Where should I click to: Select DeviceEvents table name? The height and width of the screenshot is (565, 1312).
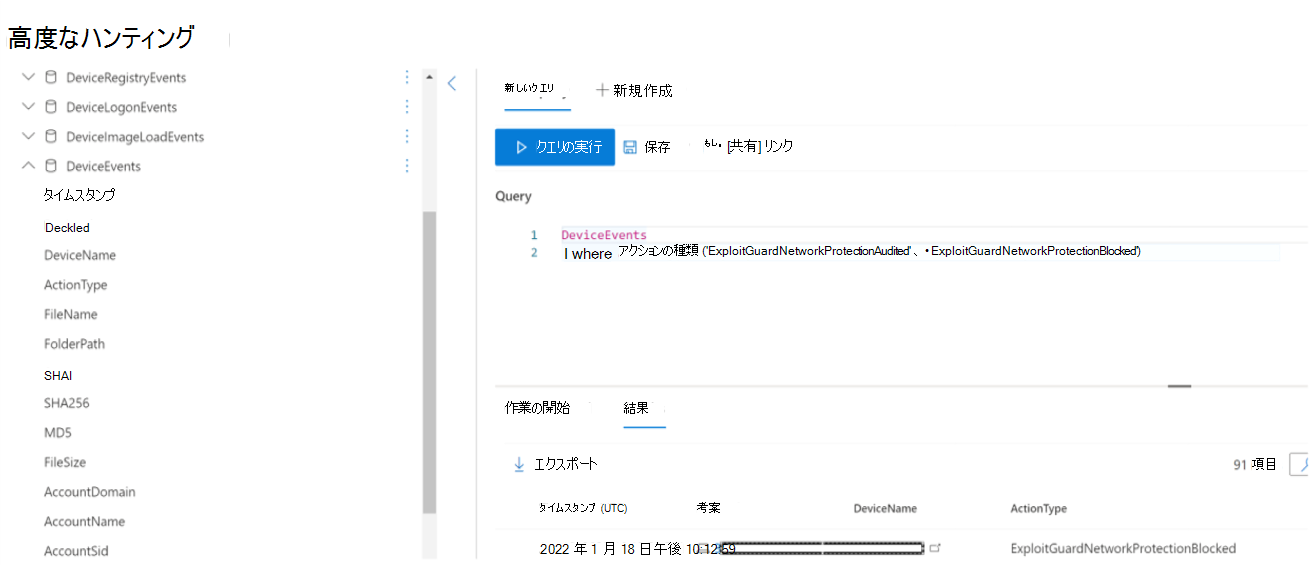103,166
